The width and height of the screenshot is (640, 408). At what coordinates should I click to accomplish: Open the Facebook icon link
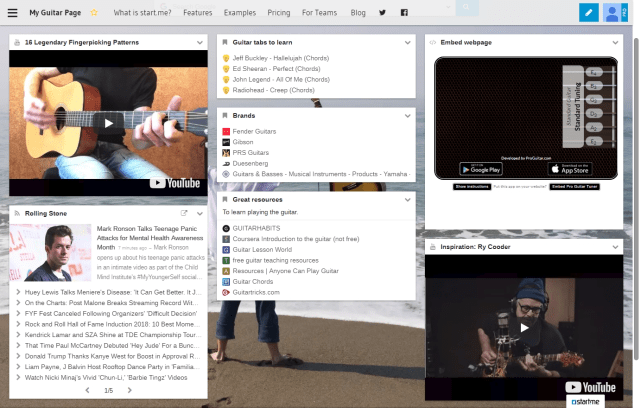pyautogui.click(x=404, y=13)
